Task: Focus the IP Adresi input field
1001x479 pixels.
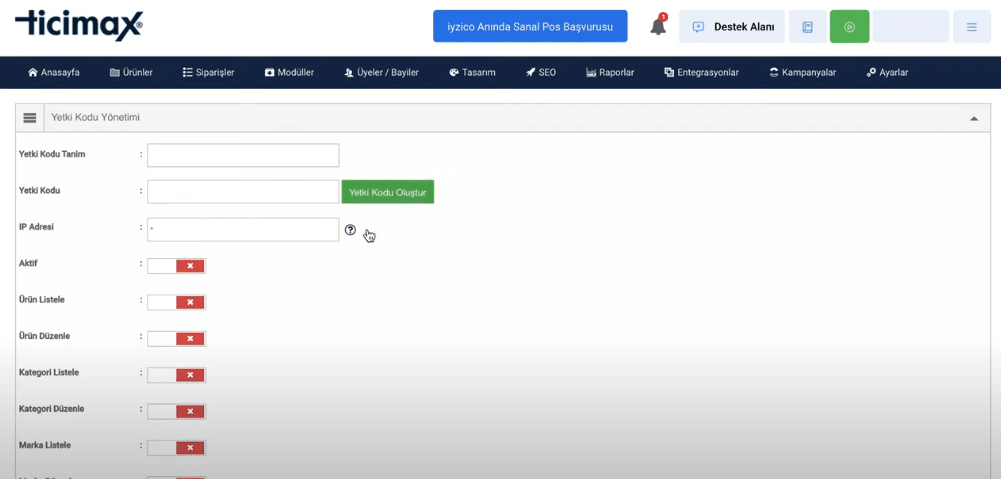Action: coord(243,230)
